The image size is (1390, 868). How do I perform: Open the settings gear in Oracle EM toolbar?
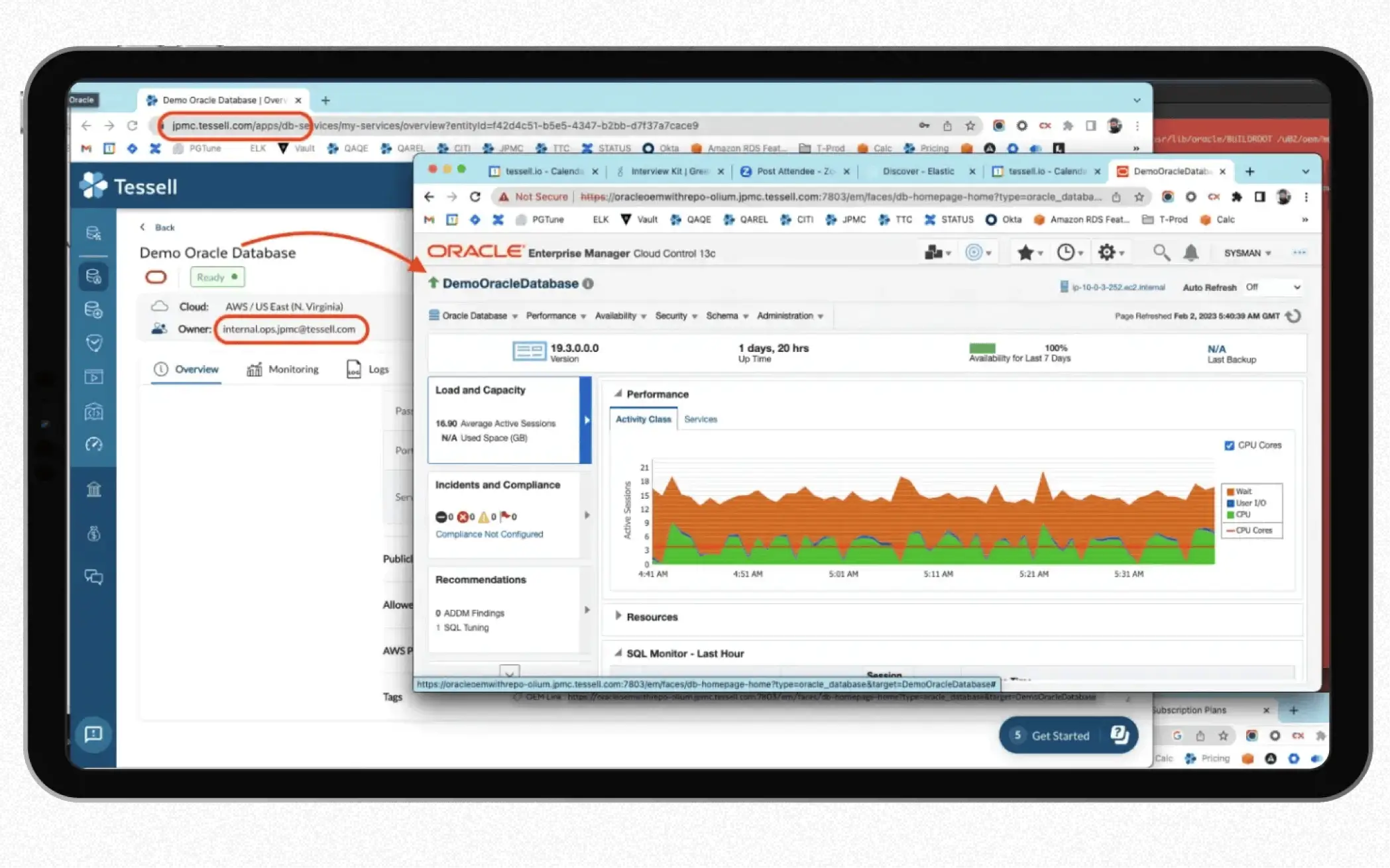tap(1108, 252)
